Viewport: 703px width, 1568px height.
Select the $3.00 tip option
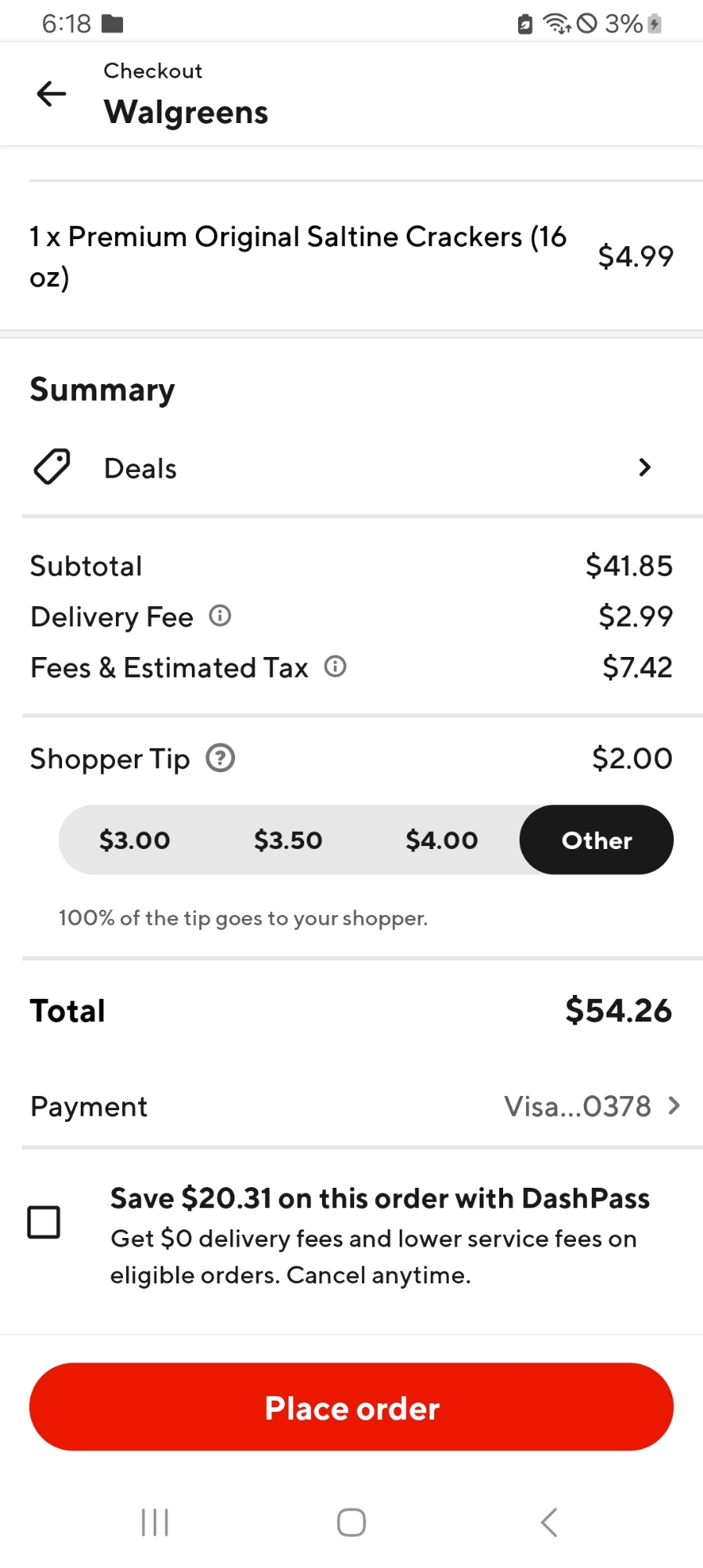coord(135,840)
